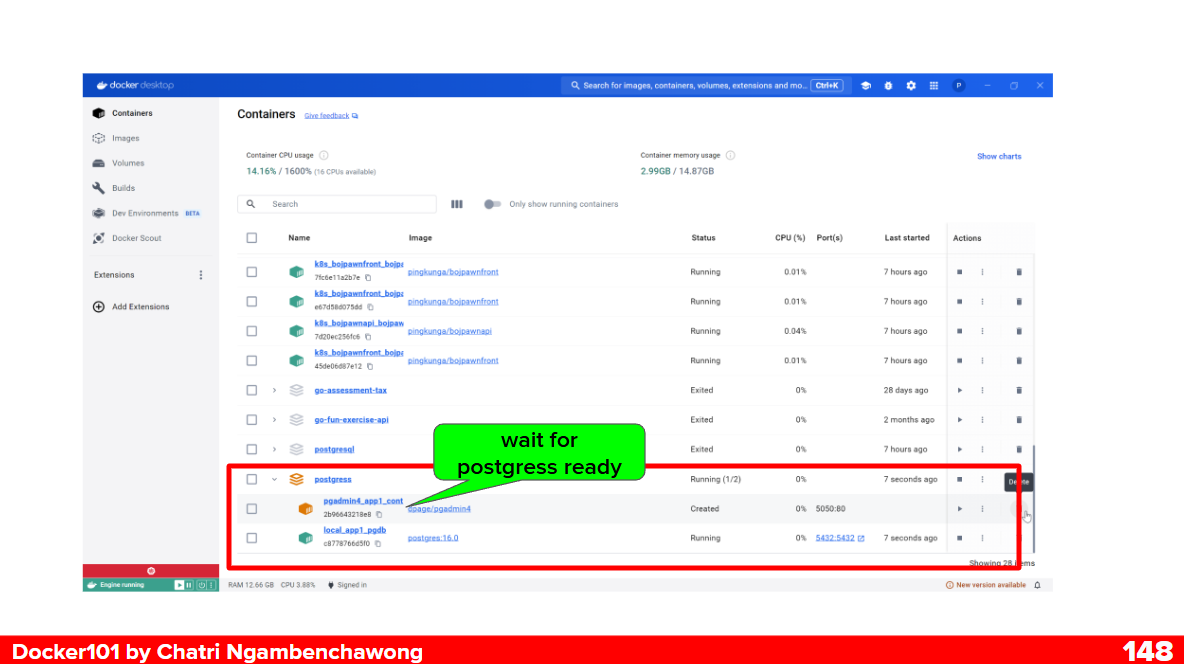Open more actions for pgadmin4_app1 container
This screenshot has width=1184, height=664.
[x=982, y=509]
